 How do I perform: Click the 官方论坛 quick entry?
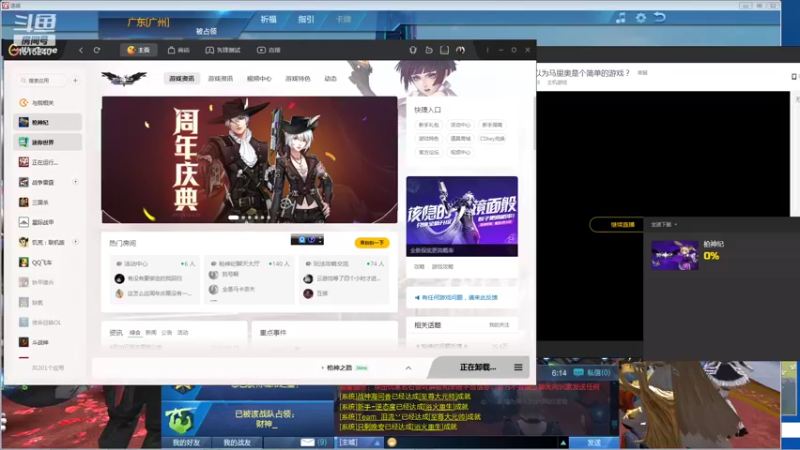tap(429, 153)
